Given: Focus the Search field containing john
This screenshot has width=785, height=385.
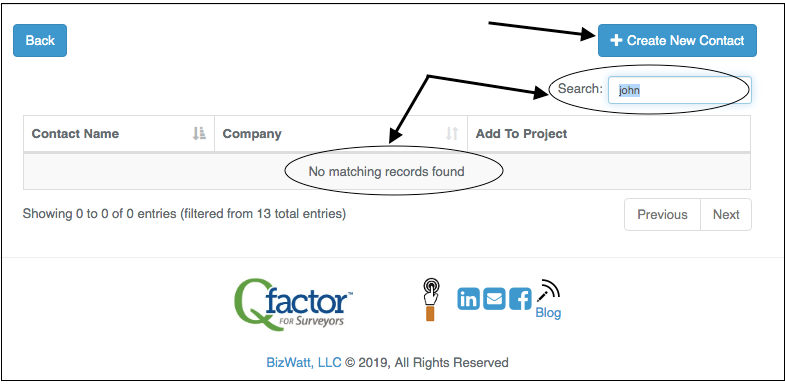Looking at the screenshot, I should (x=679, y=90).
